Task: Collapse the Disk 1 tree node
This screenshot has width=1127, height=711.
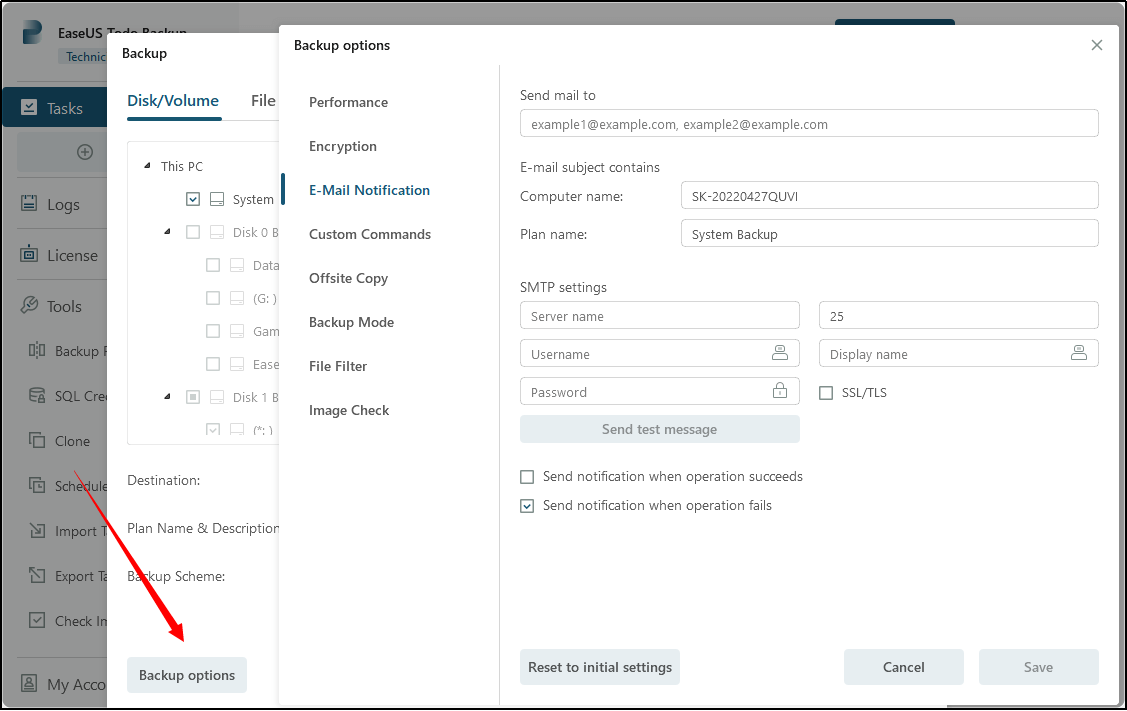Action: (167, 397)
